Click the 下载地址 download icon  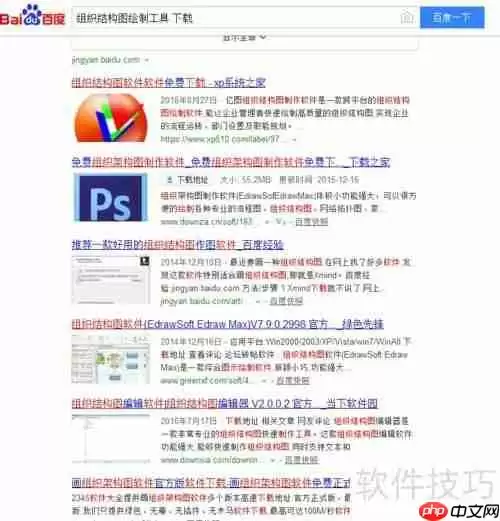[169, 181]
